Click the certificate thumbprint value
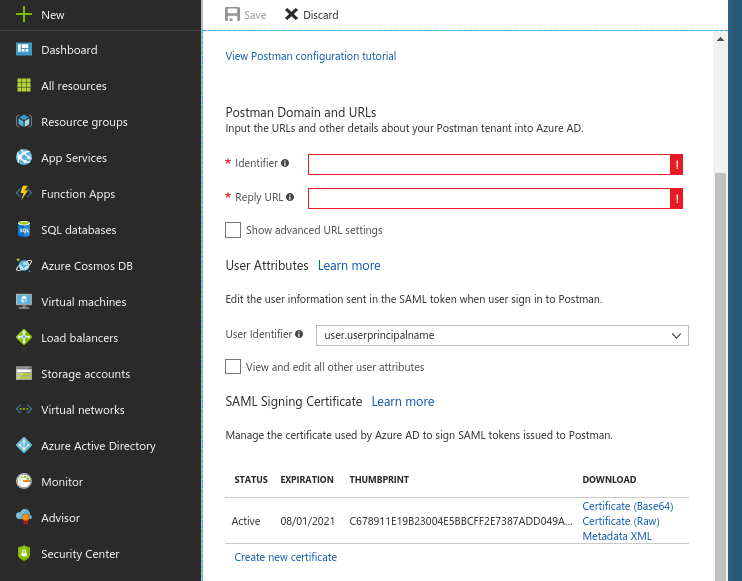 (461, 521)
